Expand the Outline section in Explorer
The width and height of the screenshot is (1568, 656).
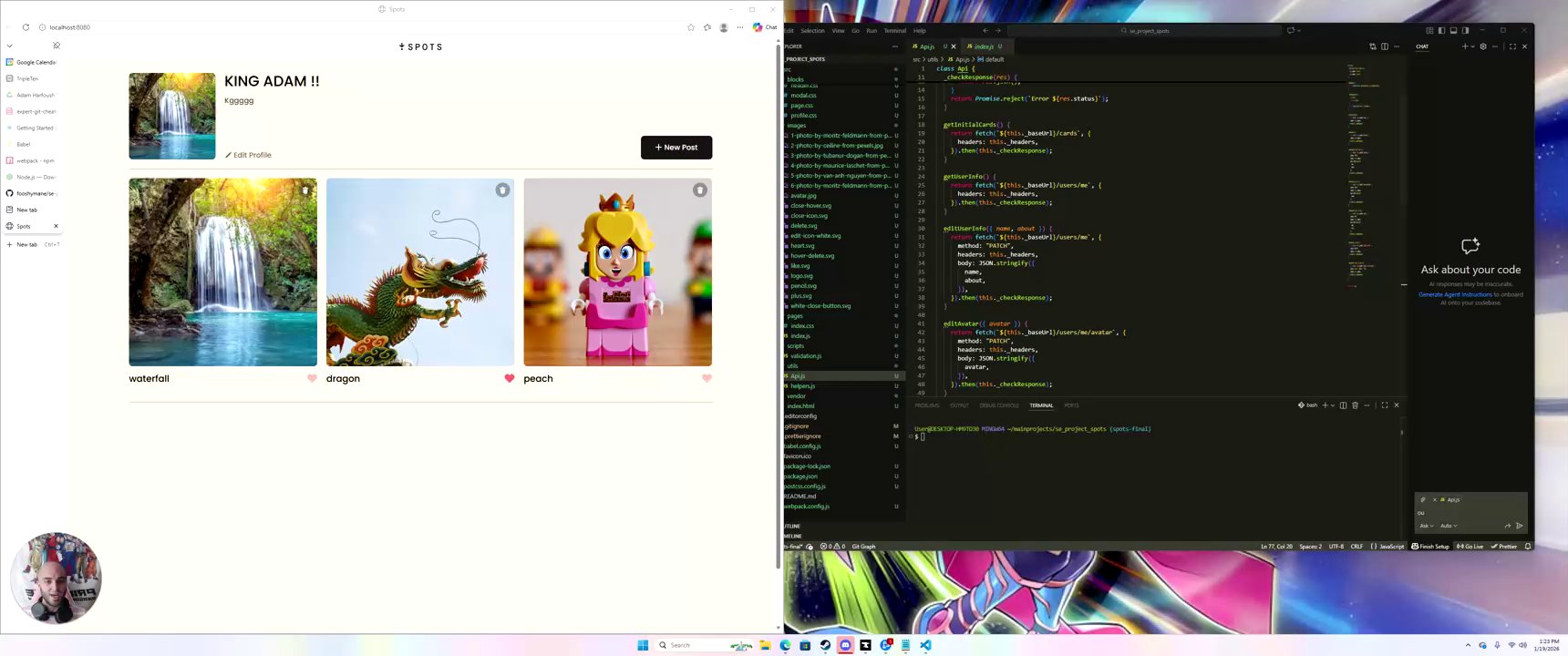[843, 526]
